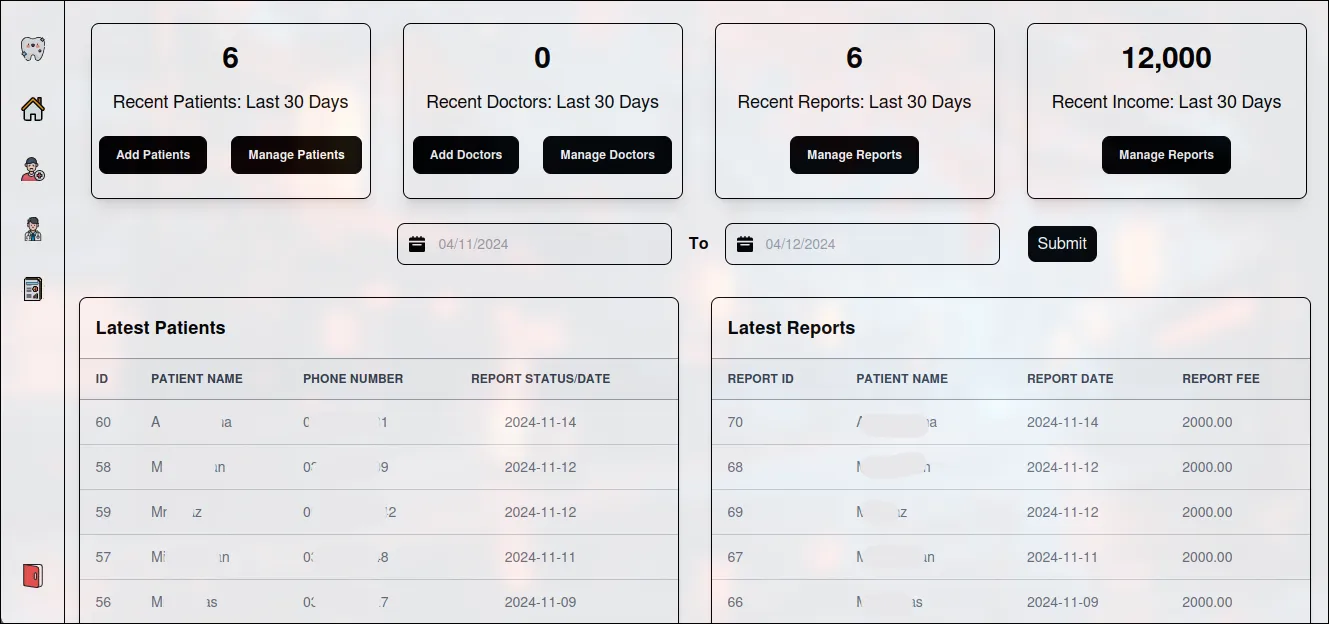Click the Add Patients button
Image resolution: width=1329 pixels, height=624 pixels.
pos(152,154)
